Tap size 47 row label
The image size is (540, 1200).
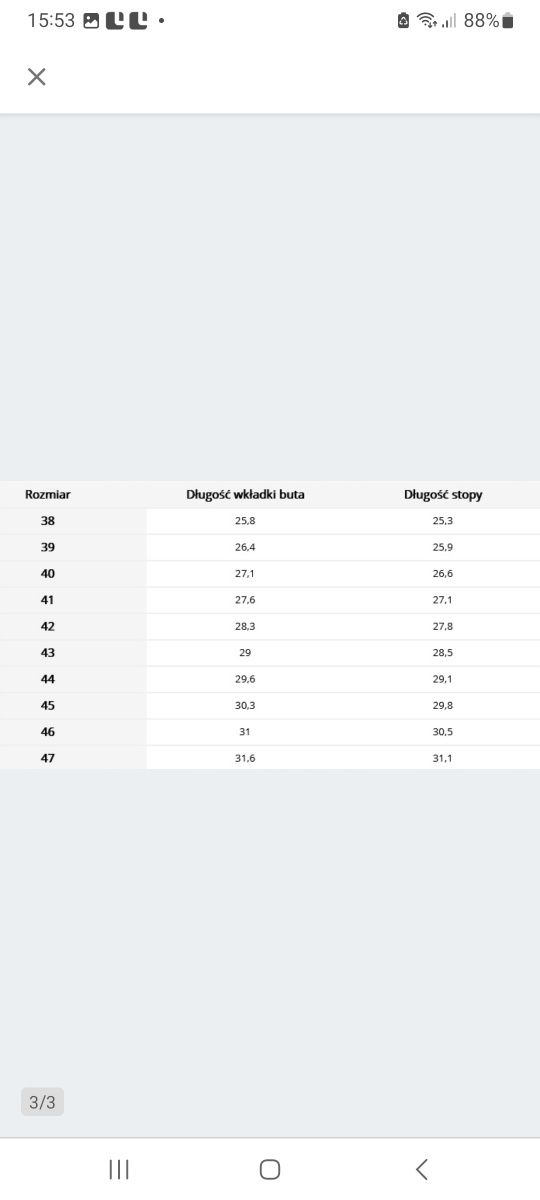48,758
